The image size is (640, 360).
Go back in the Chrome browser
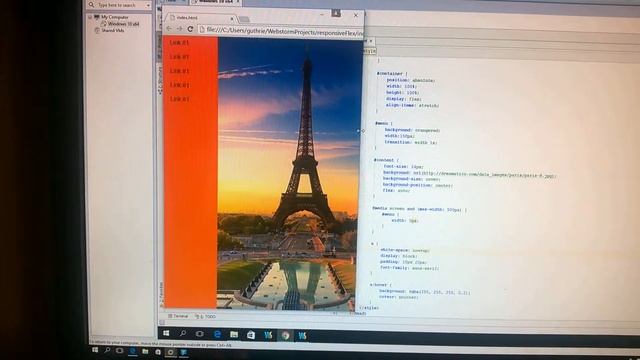[x=169, y=29]
